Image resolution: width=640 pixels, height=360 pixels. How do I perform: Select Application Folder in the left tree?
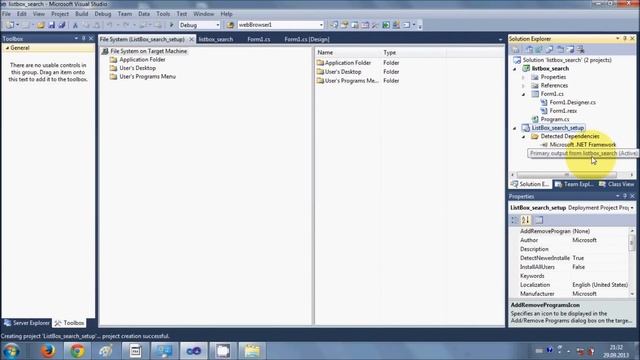(x=142, y=60)
